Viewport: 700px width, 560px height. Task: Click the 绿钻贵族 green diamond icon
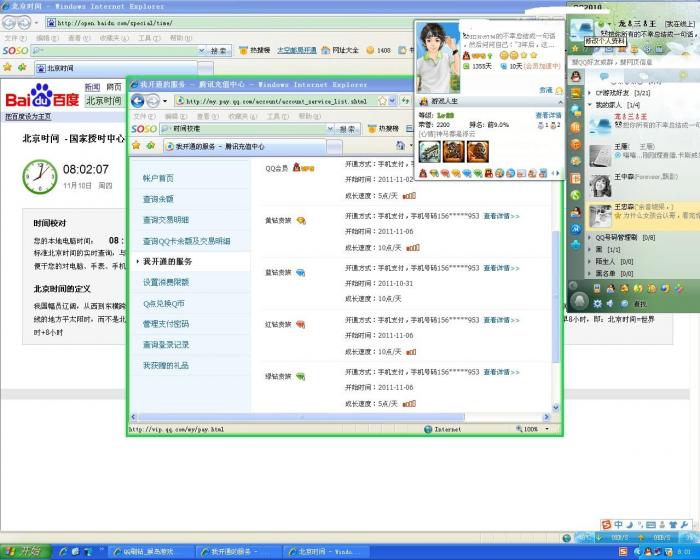click(x=300, y=376)
